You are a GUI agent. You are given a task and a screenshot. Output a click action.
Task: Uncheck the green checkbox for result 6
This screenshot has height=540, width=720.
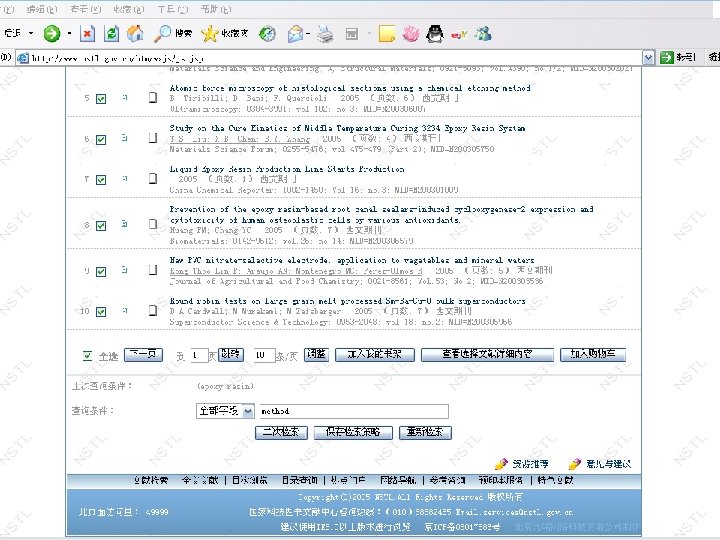point(101,140)
